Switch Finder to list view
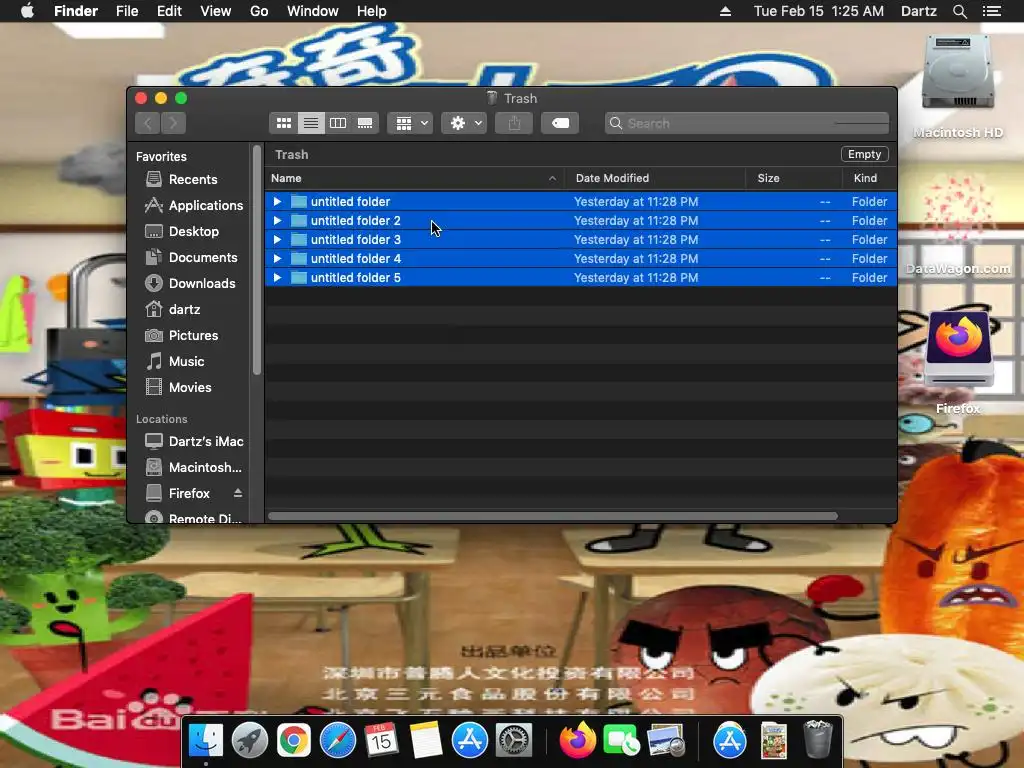The width and height of the screenshot is (1024, 768). 311,123
